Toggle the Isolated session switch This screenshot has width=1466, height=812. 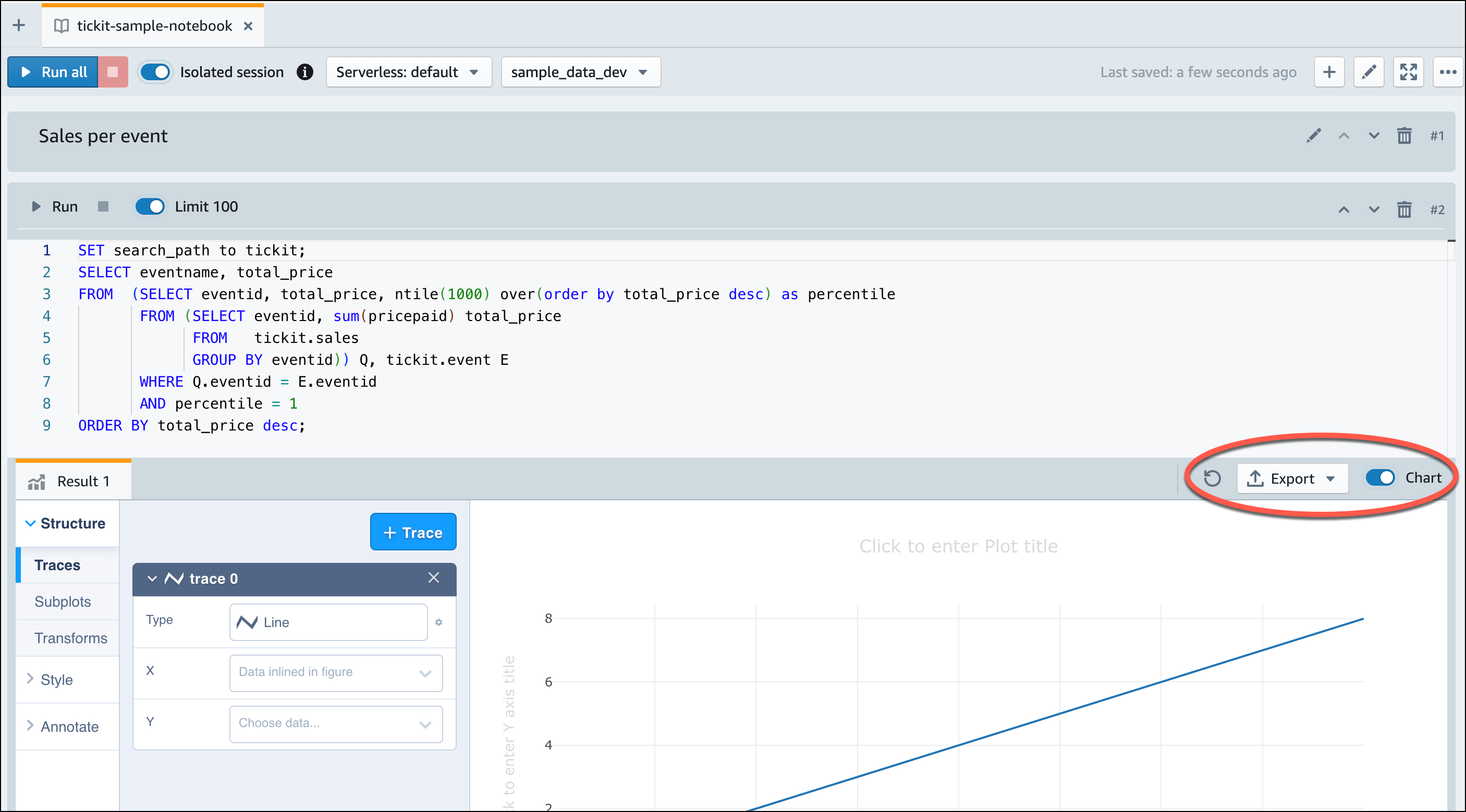tap(154, 71)
